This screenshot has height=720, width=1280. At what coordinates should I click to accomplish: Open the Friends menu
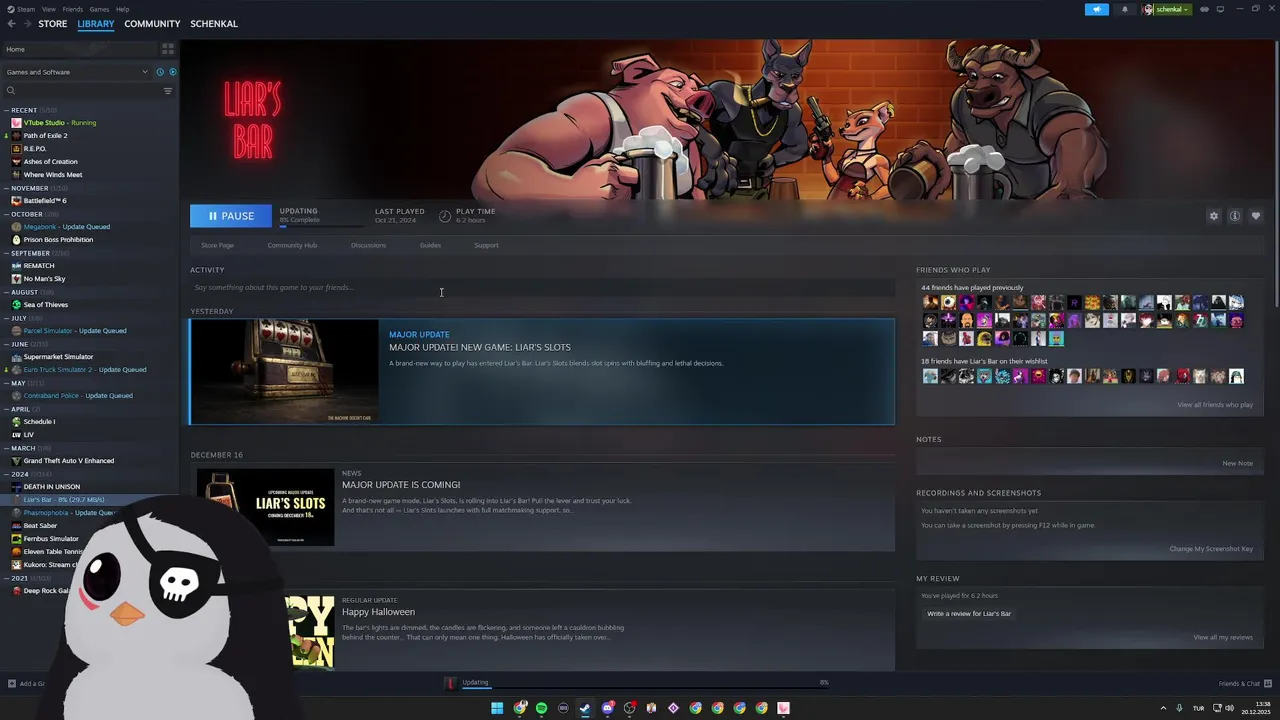(73, 9)
